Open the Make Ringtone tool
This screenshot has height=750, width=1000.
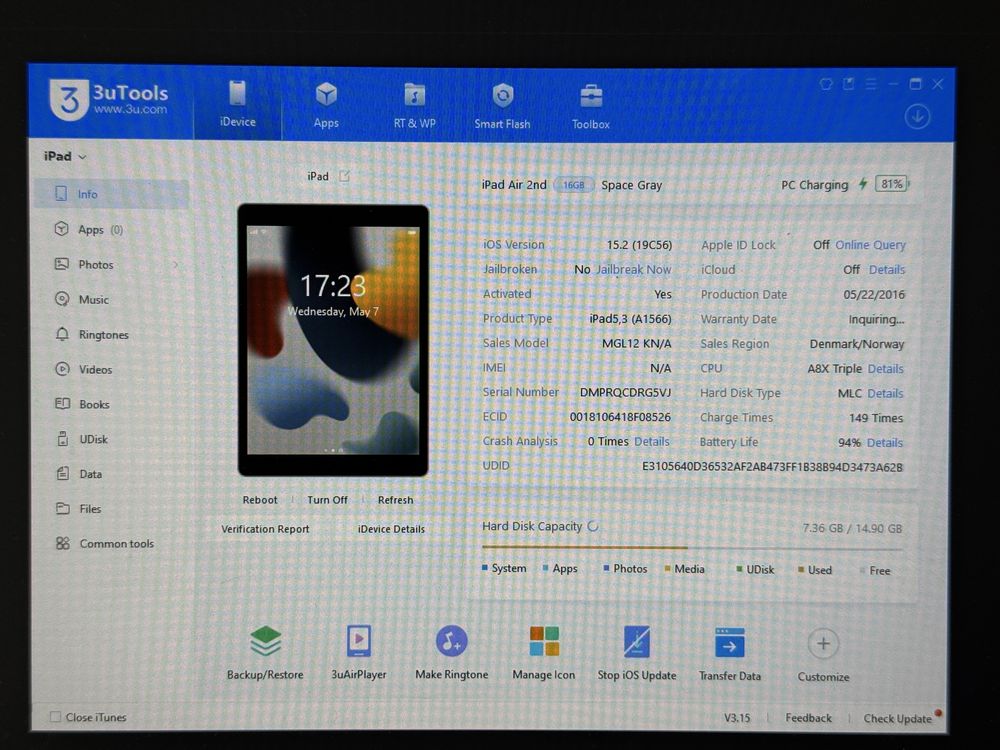click(452, 653)
